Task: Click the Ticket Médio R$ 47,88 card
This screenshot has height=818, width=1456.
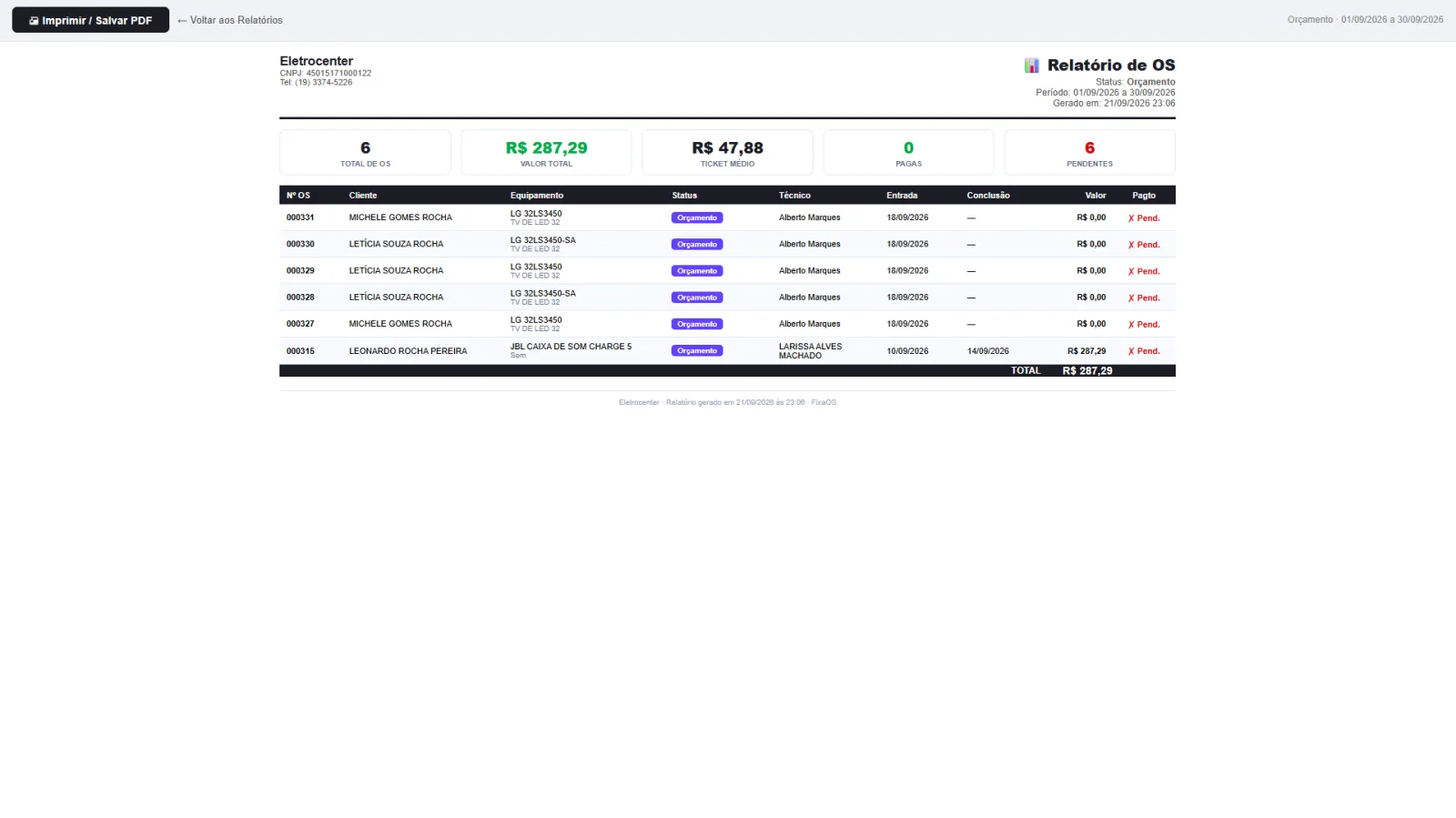Action: click(x=727, y=152)
